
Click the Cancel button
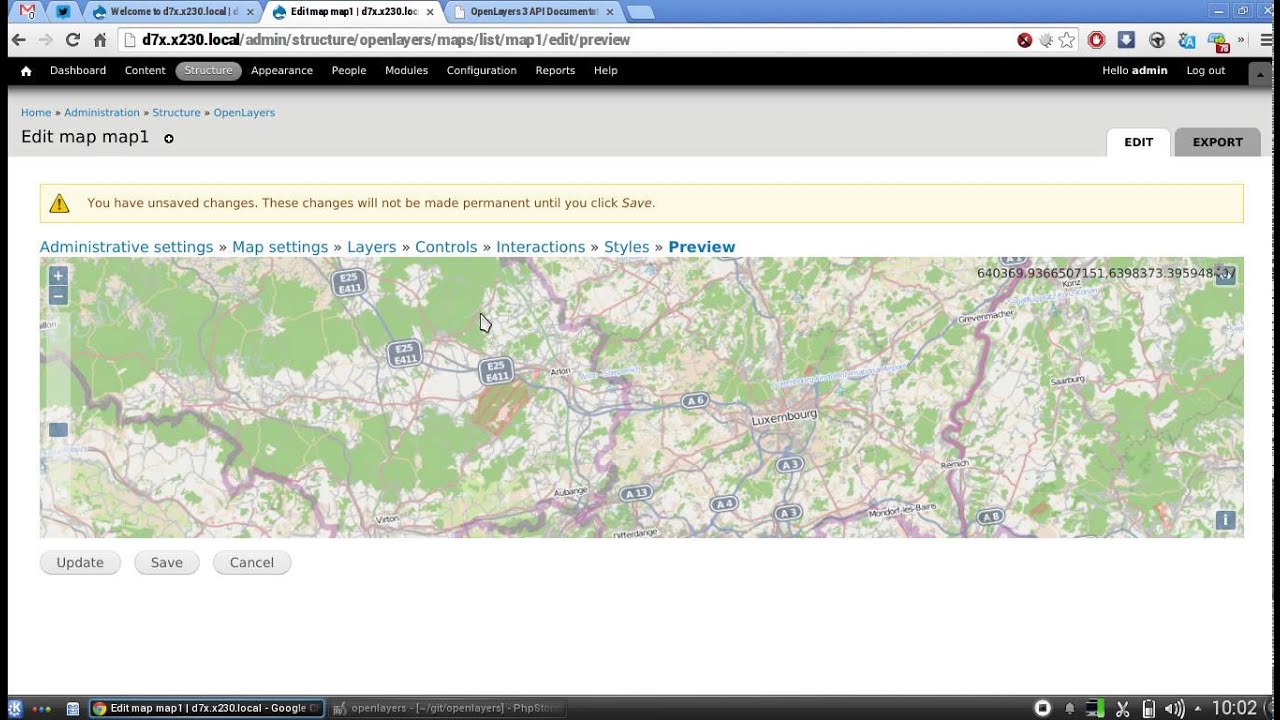(x=252, y=563)
